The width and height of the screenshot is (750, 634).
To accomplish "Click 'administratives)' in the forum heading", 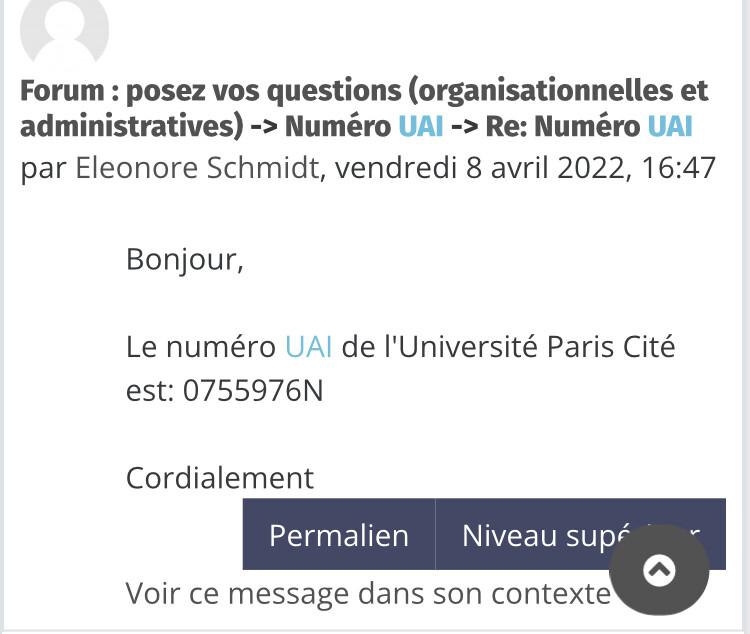I will 132,127.
